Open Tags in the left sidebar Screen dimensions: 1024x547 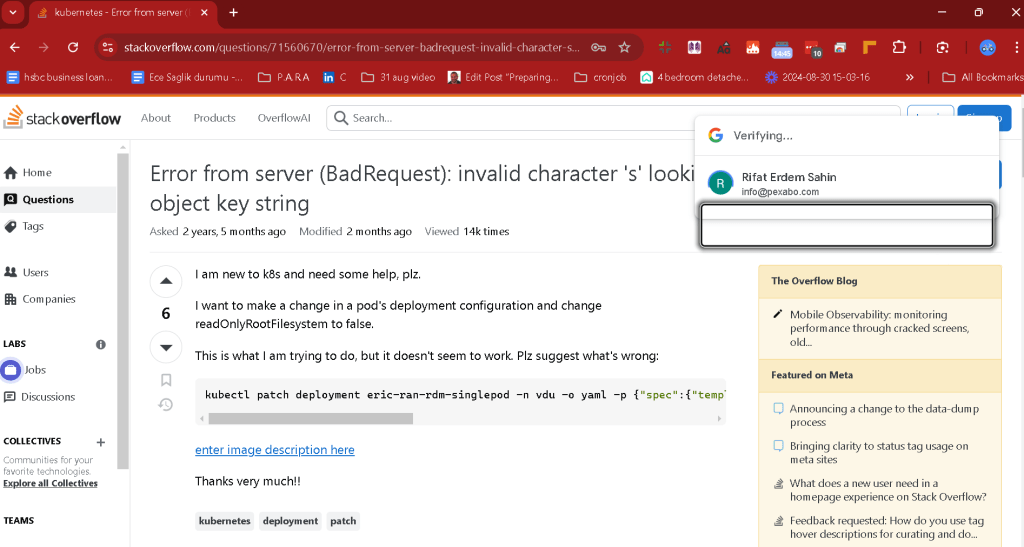[x=24, y=227]
